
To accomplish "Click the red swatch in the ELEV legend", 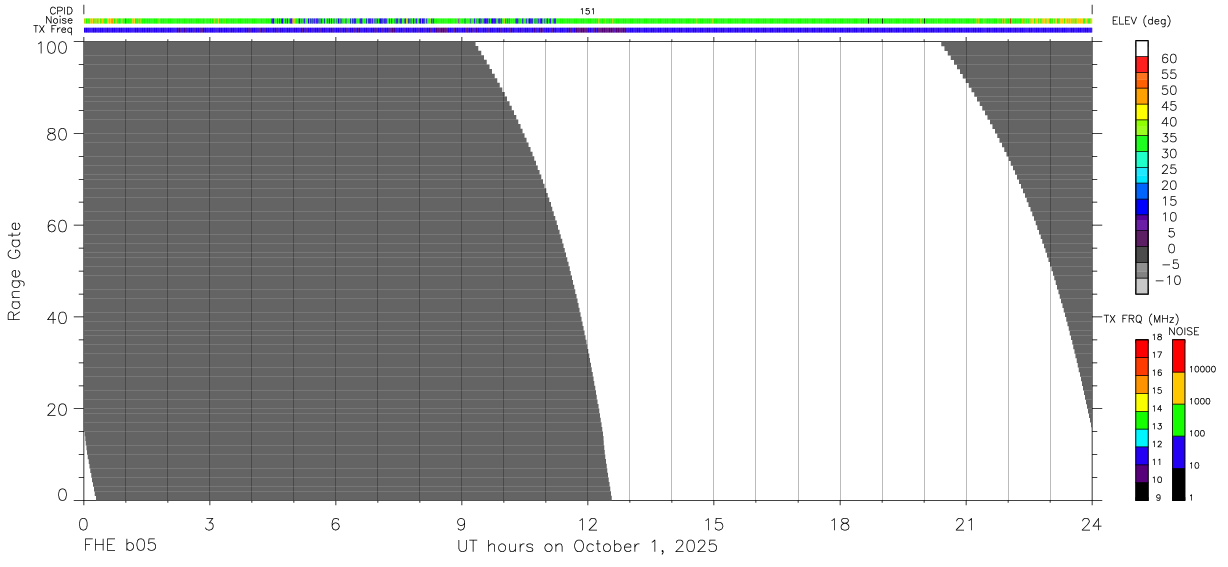I will (1142, 64).
